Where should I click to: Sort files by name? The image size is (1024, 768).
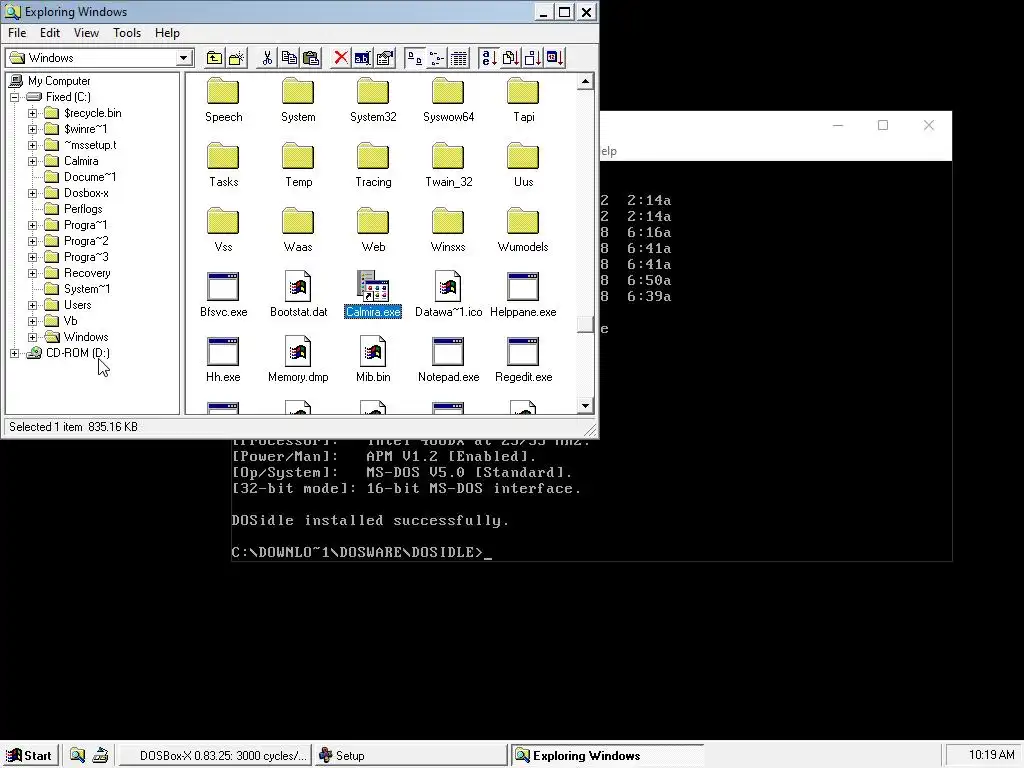488,58
